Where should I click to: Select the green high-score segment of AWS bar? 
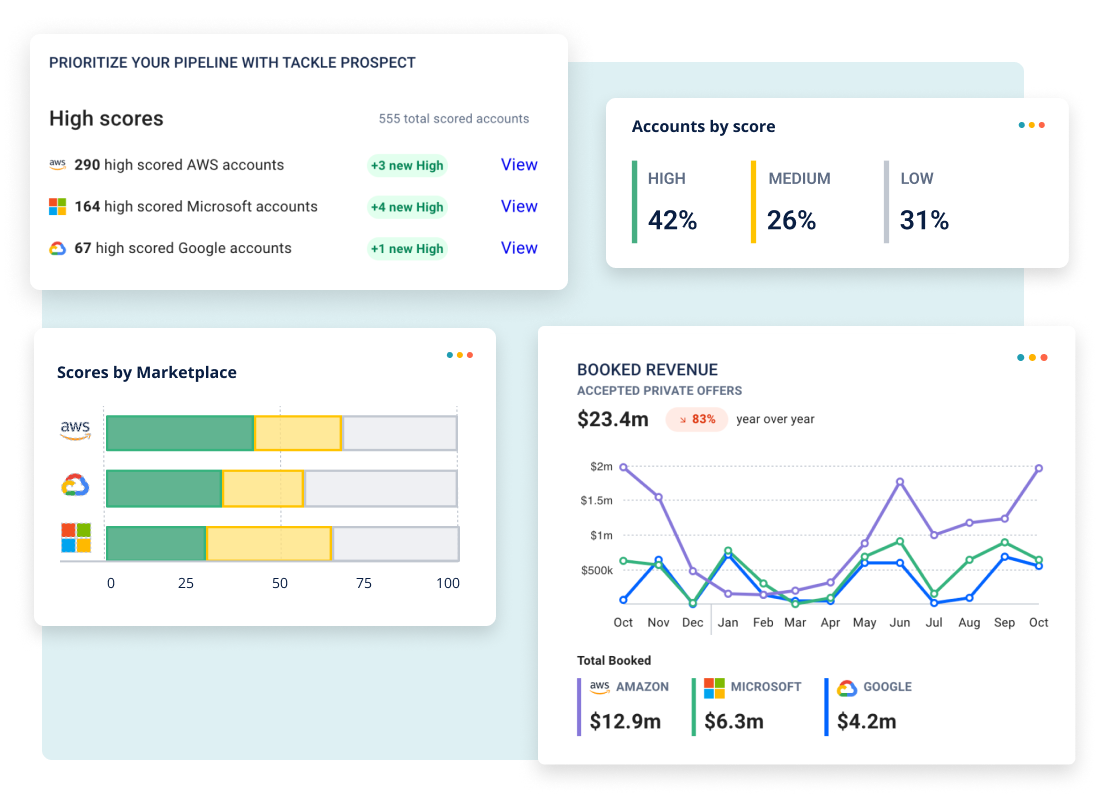pyautogui.click(x=180, y=433)
